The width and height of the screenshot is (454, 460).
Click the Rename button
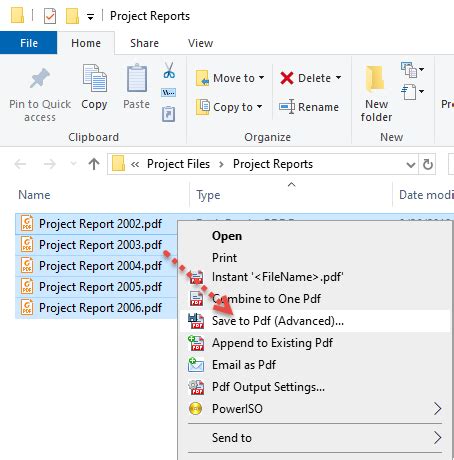309,107
